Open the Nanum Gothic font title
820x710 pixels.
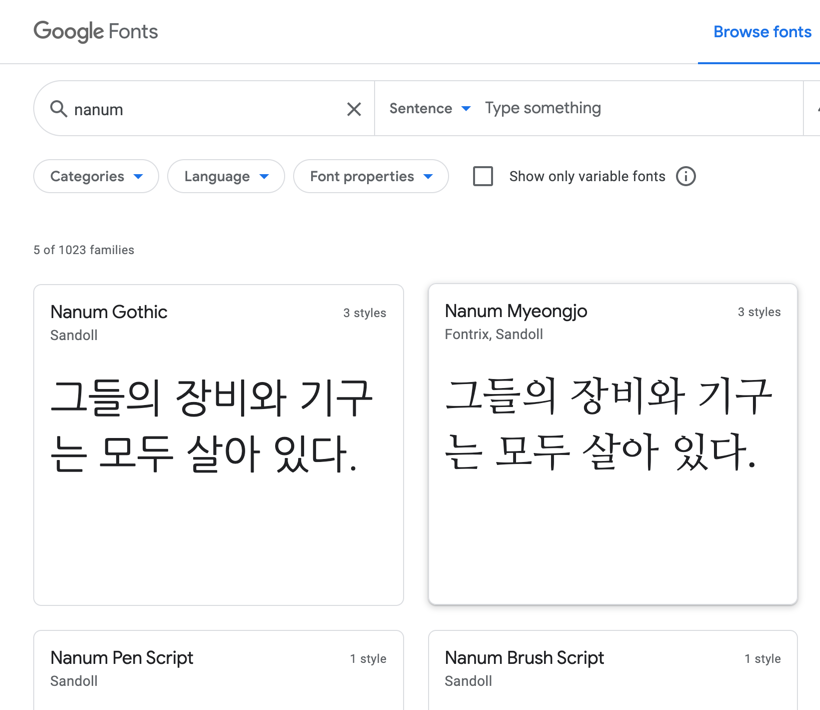pyautogui.click(x=109, y=312)
